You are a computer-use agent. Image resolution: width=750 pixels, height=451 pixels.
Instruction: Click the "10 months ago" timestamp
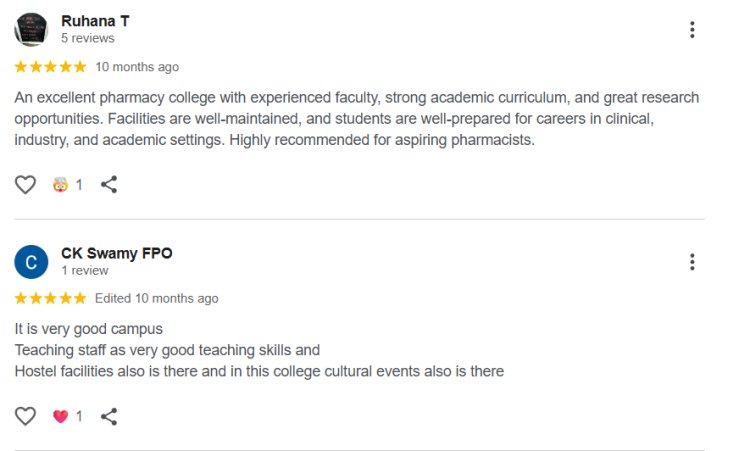(x=137, y=67)
